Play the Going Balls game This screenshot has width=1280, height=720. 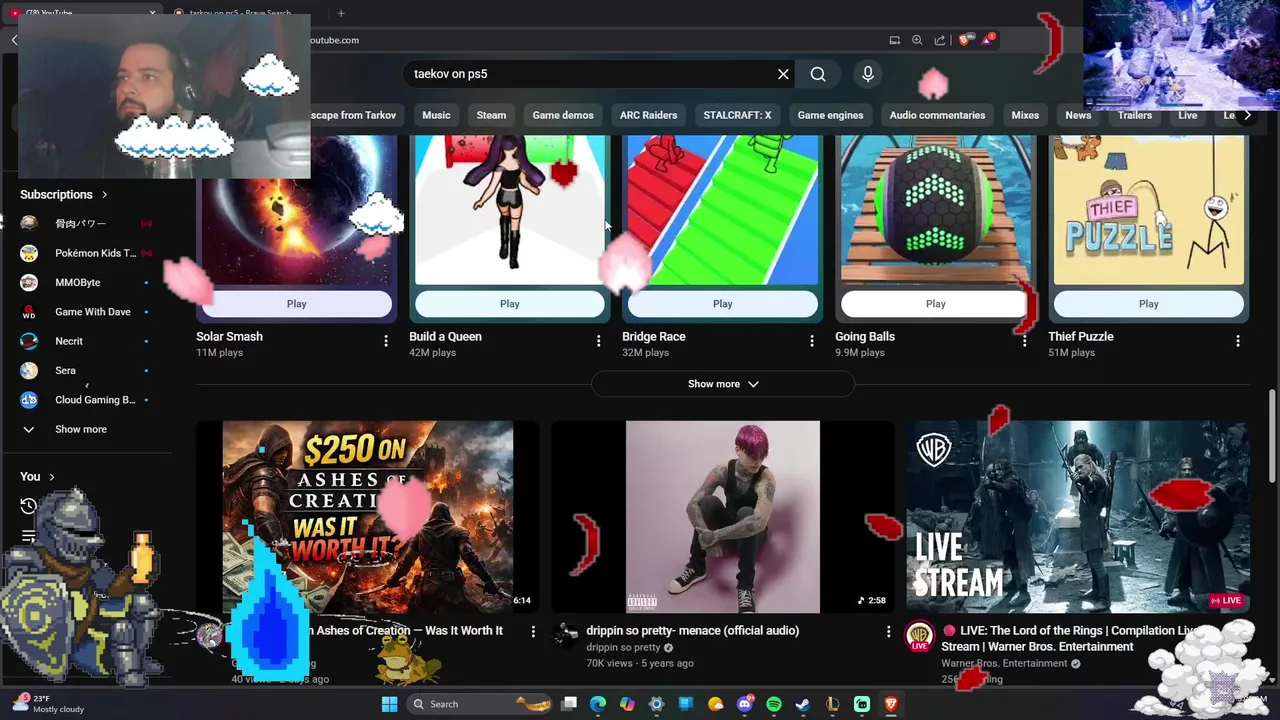[936, 304]
